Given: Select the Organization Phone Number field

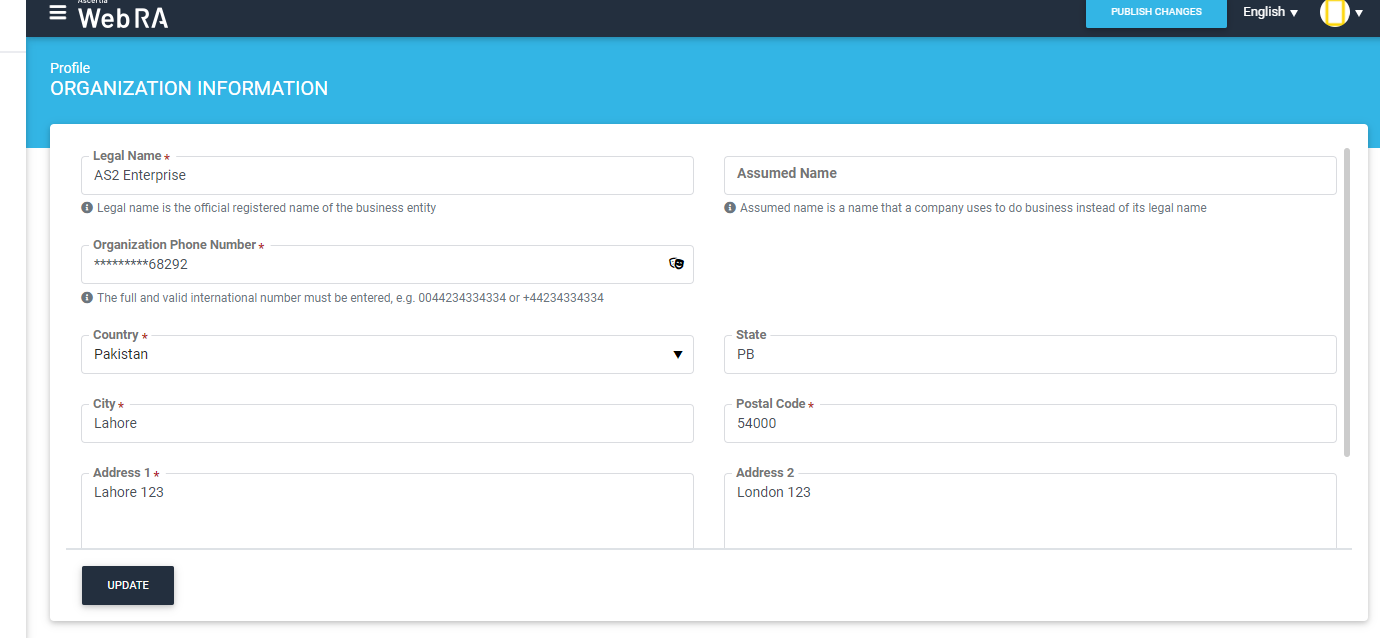Looking at the screenshot, I should [x=370, y=265].
